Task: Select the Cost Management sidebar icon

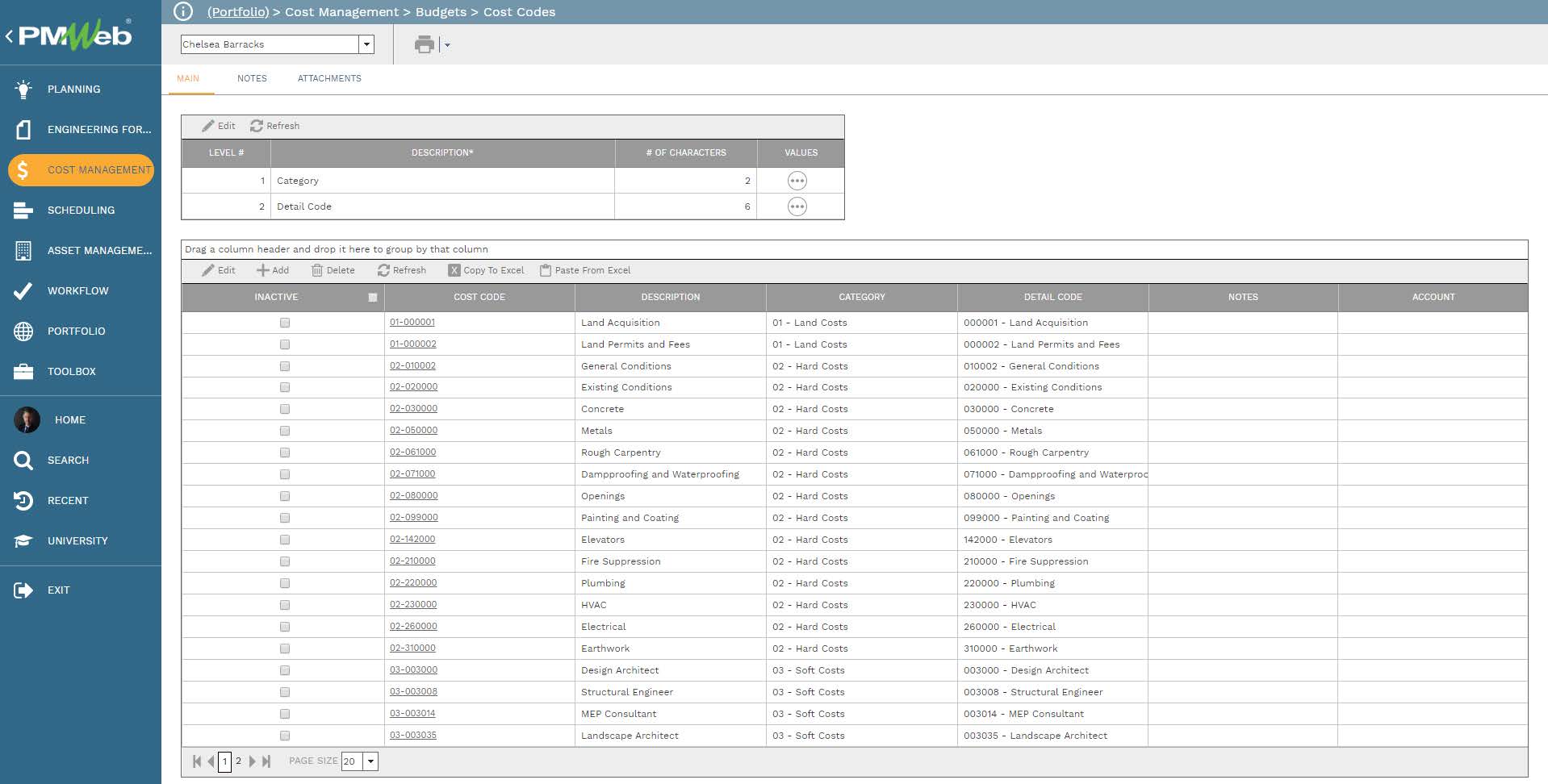Action: (x=23, y=170)
